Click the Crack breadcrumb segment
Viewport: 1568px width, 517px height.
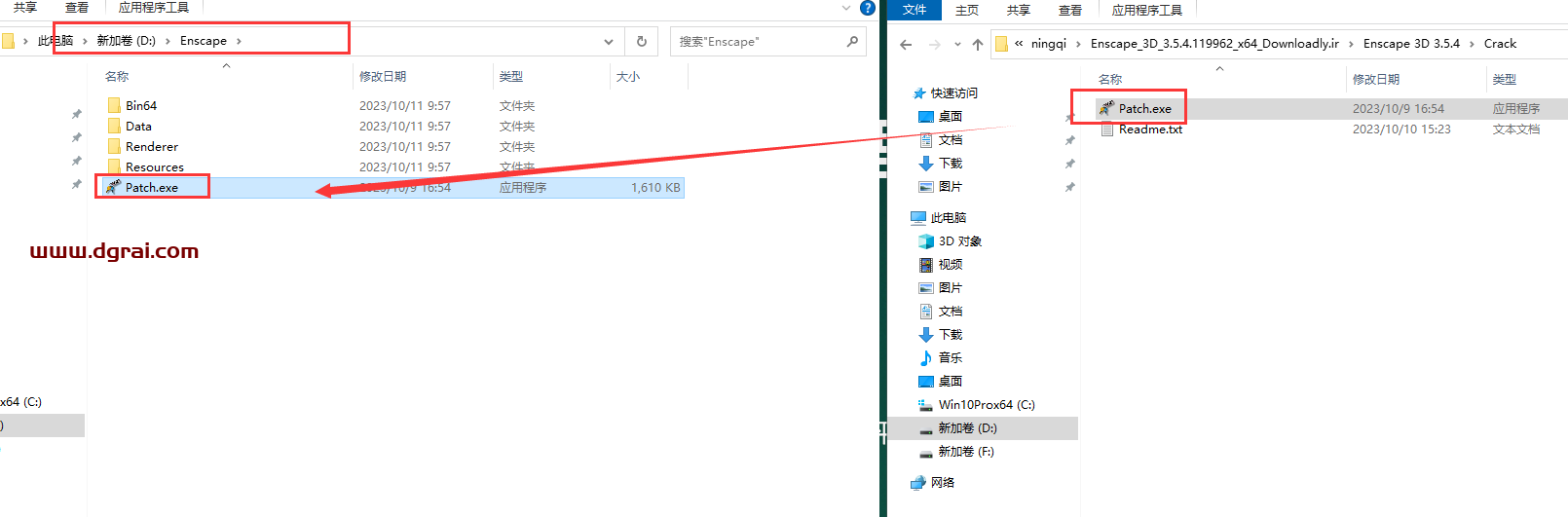click(x=1500, y=44)
